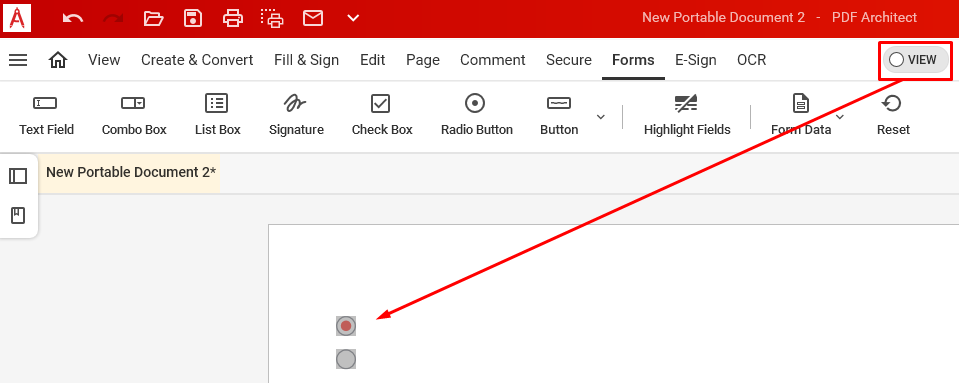Go to the Home screen icon
Viewport: 959px width, 383px height.
57,60
